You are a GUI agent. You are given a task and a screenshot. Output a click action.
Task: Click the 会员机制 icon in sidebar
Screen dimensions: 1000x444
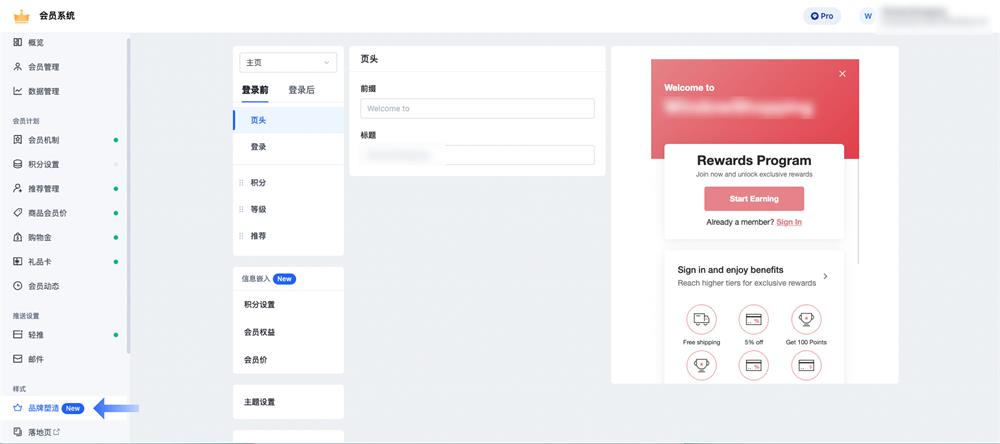point(18,139)
